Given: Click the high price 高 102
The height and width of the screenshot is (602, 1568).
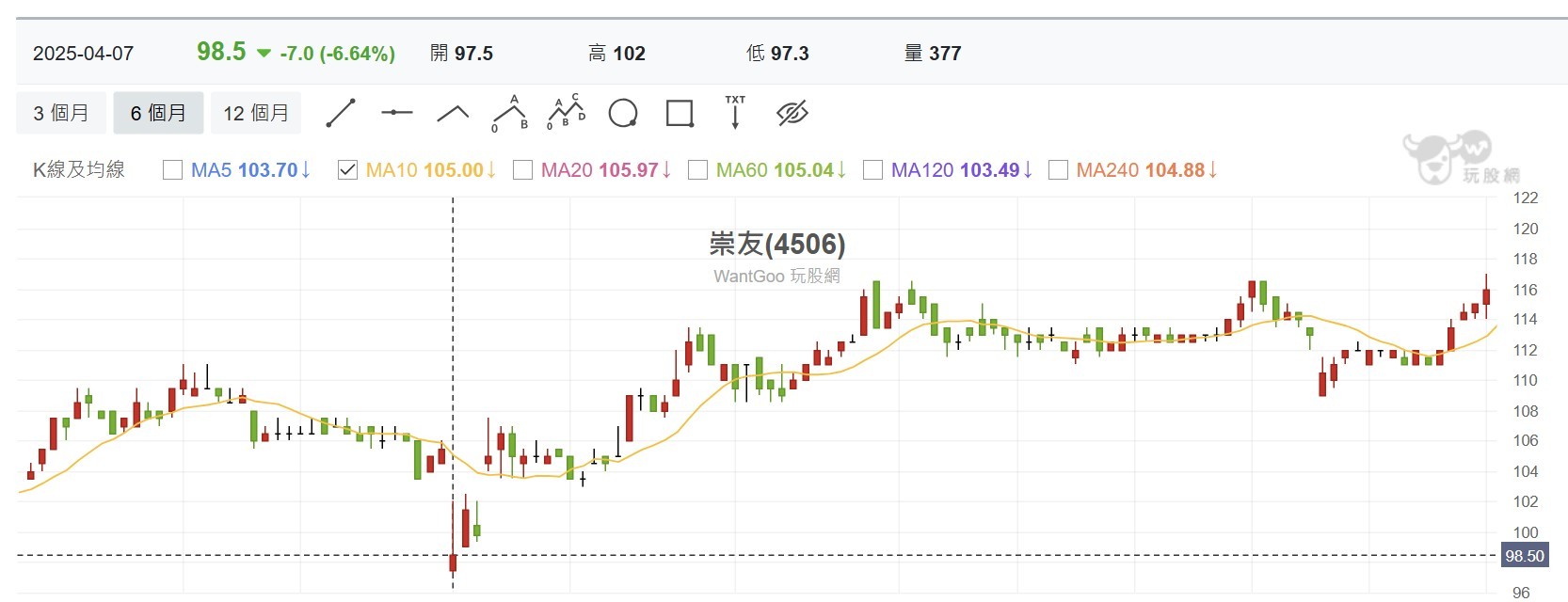Looking at the screenshot, I should 616,54.
